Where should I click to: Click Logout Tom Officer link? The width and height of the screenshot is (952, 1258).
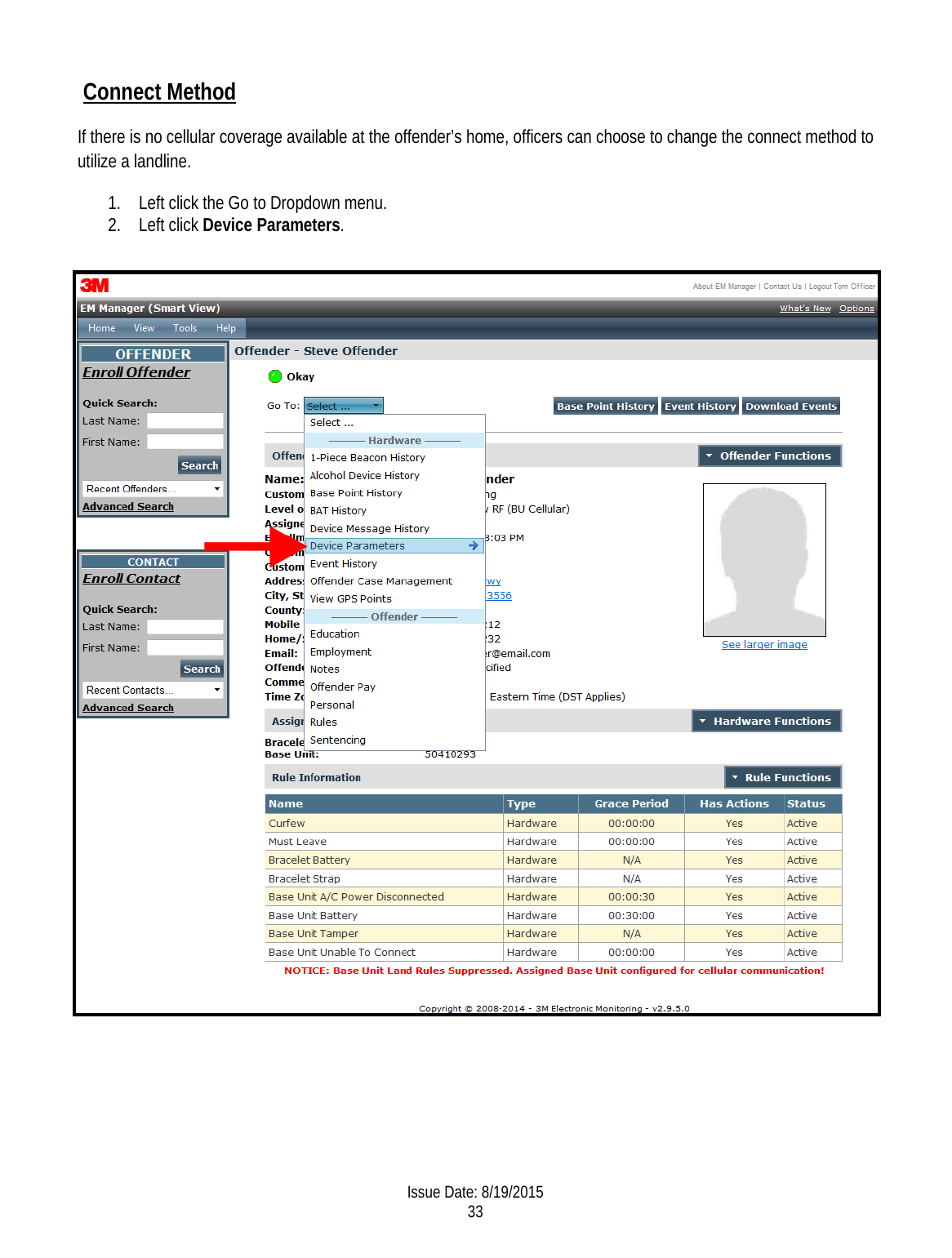tap(842, 287)
